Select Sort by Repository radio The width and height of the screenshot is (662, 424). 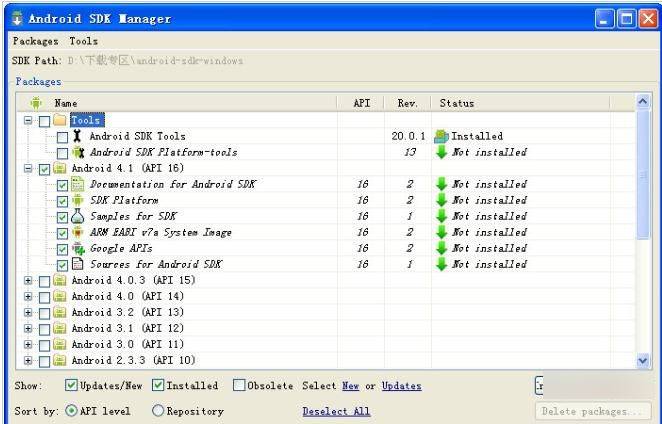click(157, 410)
